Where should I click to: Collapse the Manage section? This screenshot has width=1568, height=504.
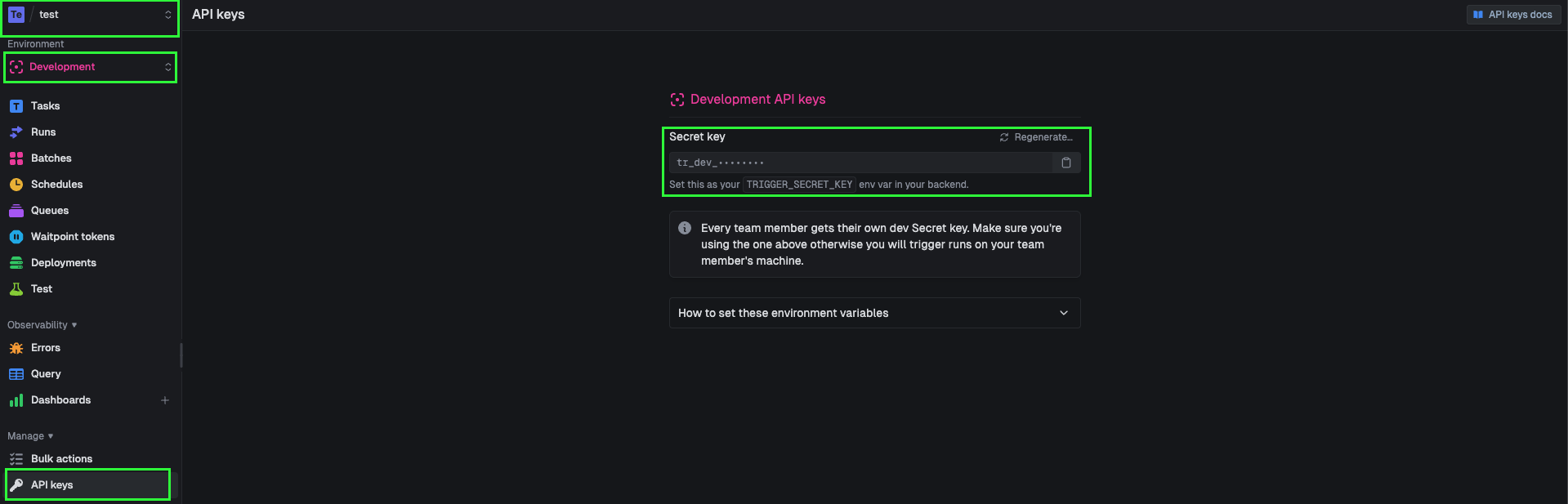pos(30,436)
